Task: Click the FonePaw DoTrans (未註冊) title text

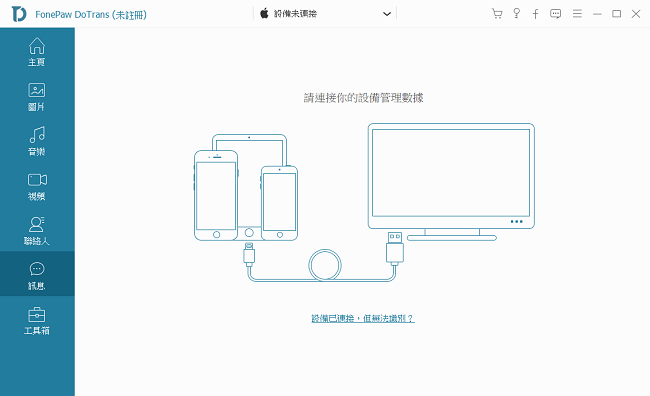Action: (x=91, y=15)
